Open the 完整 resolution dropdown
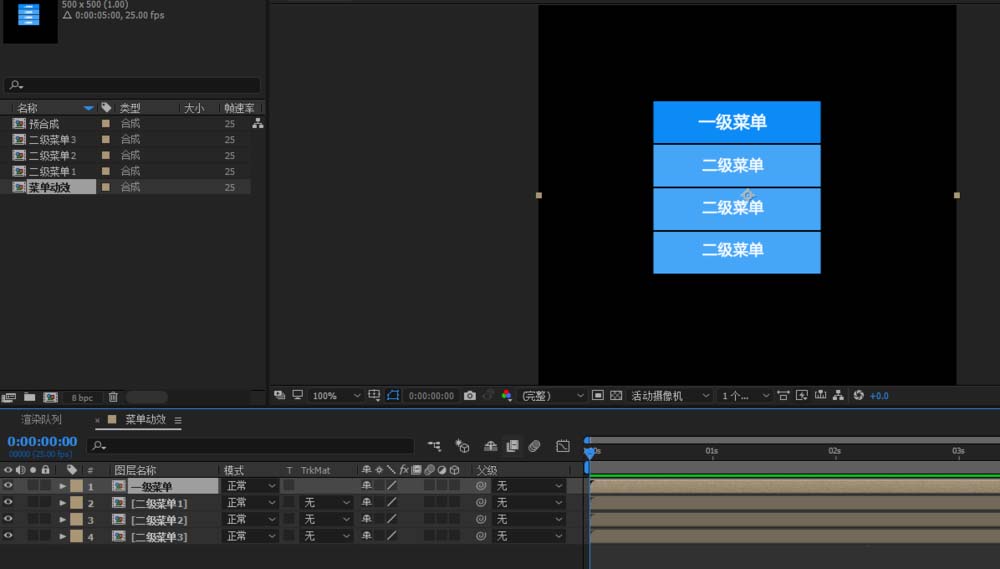This screenshot has width=1000, height=569. coord(552,396)
